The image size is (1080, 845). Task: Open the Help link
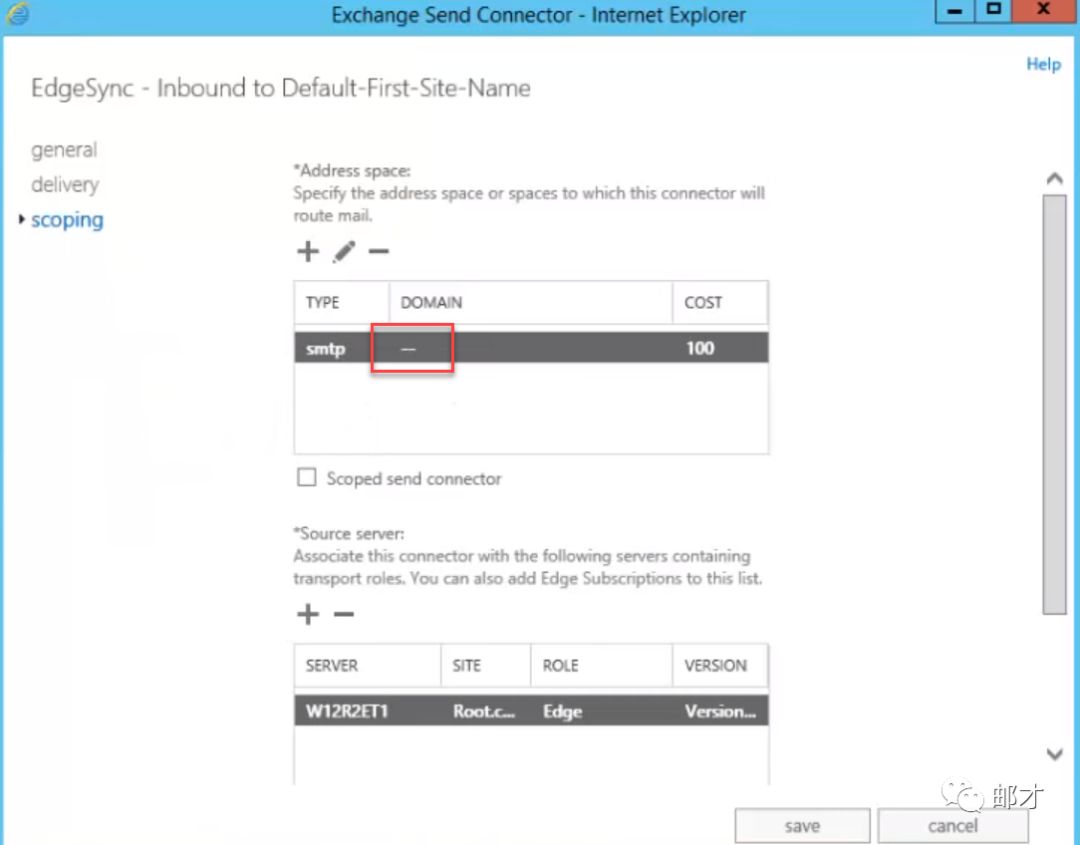click(1043, 64)
